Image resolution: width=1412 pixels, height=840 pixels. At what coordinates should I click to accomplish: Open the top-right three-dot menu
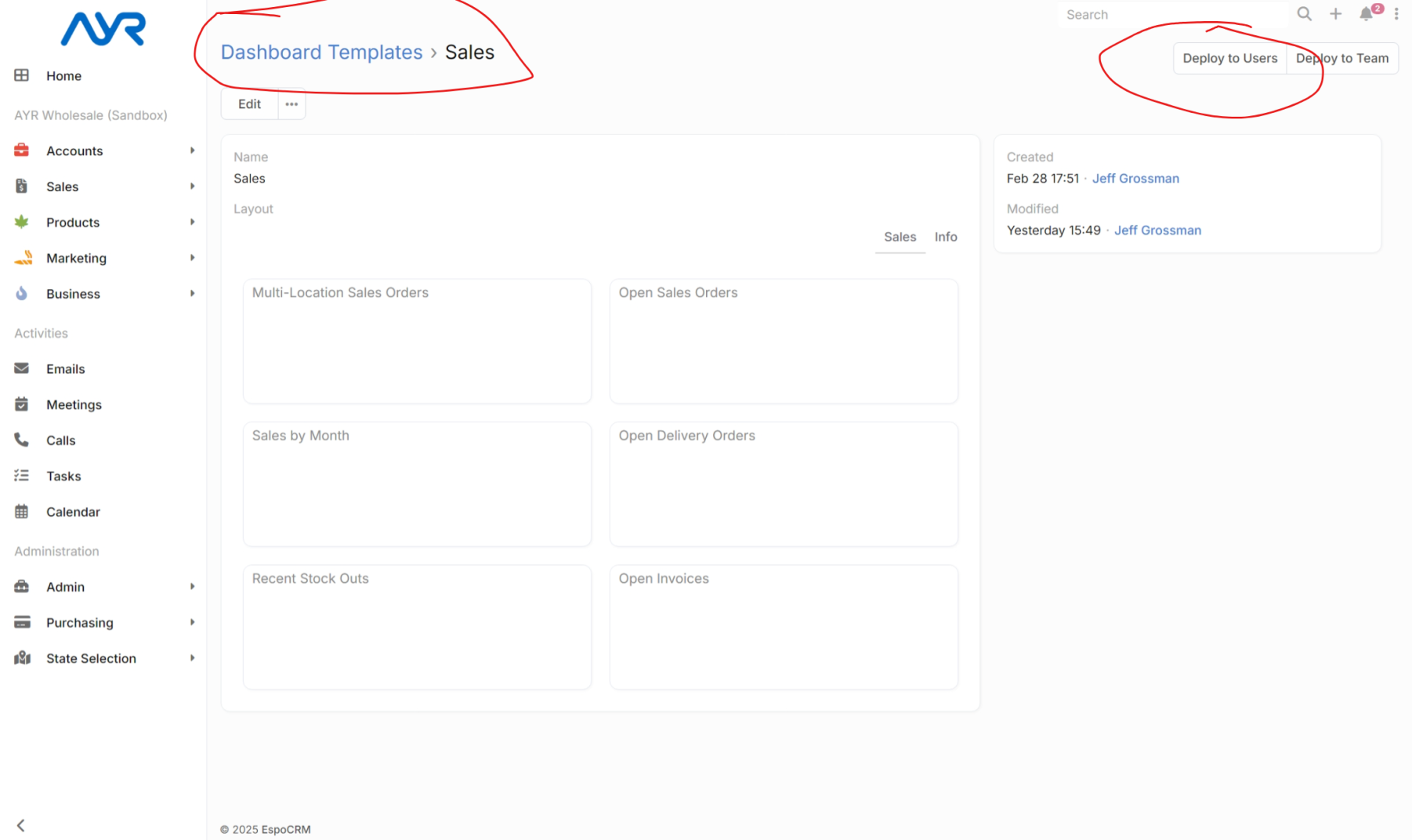click(1396, 14)
